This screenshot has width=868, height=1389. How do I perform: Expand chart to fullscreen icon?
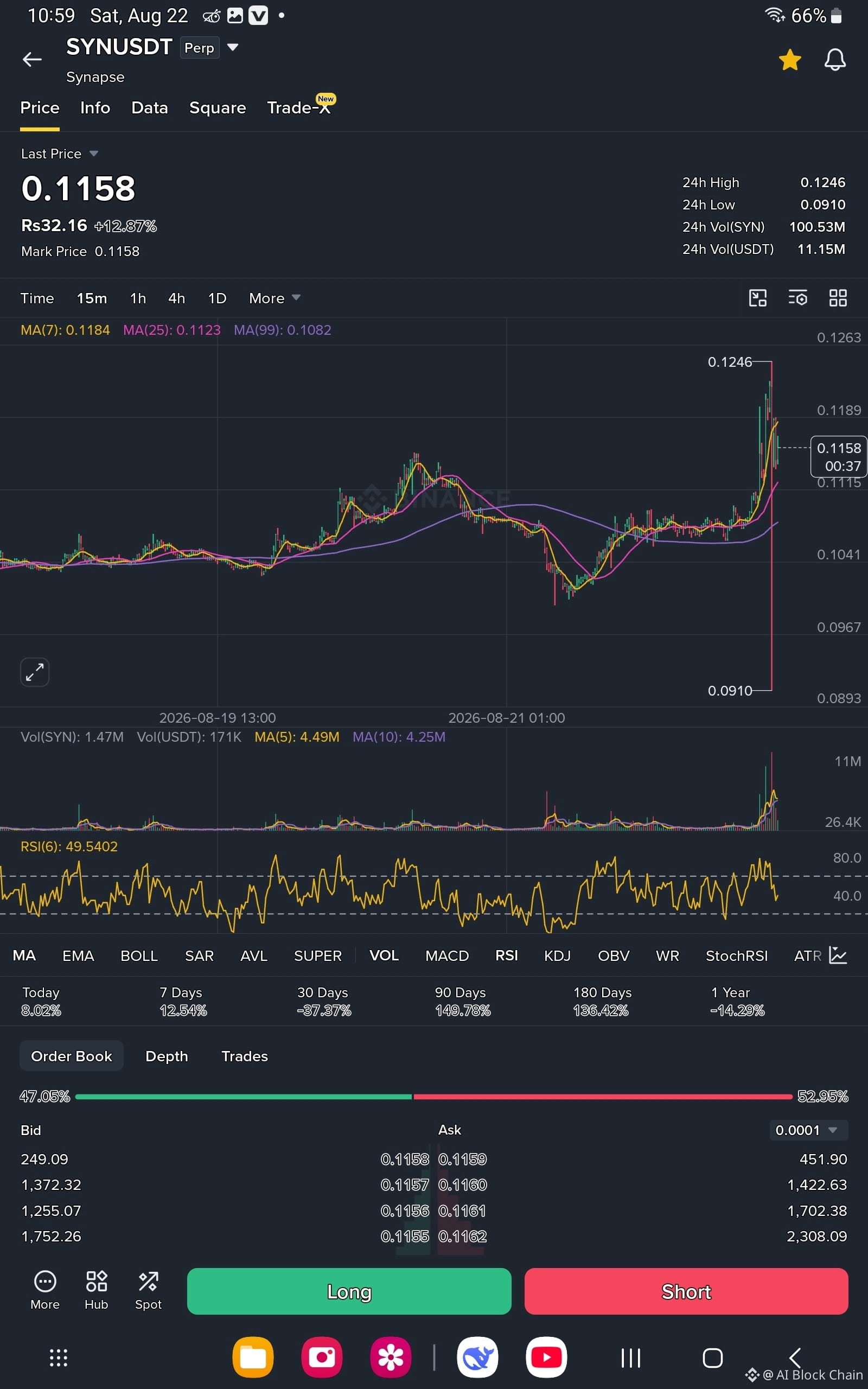pos(34,672)
